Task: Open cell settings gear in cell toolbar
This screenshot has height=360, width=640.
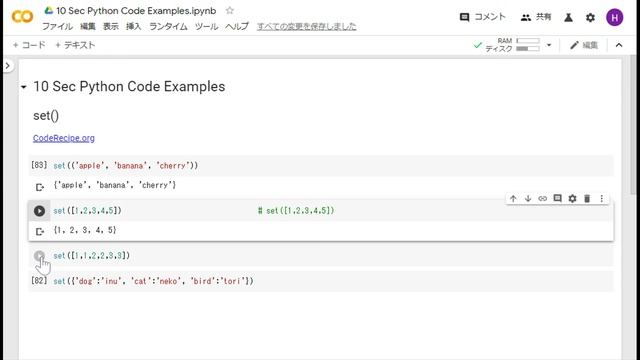Action: pos(572,198)
